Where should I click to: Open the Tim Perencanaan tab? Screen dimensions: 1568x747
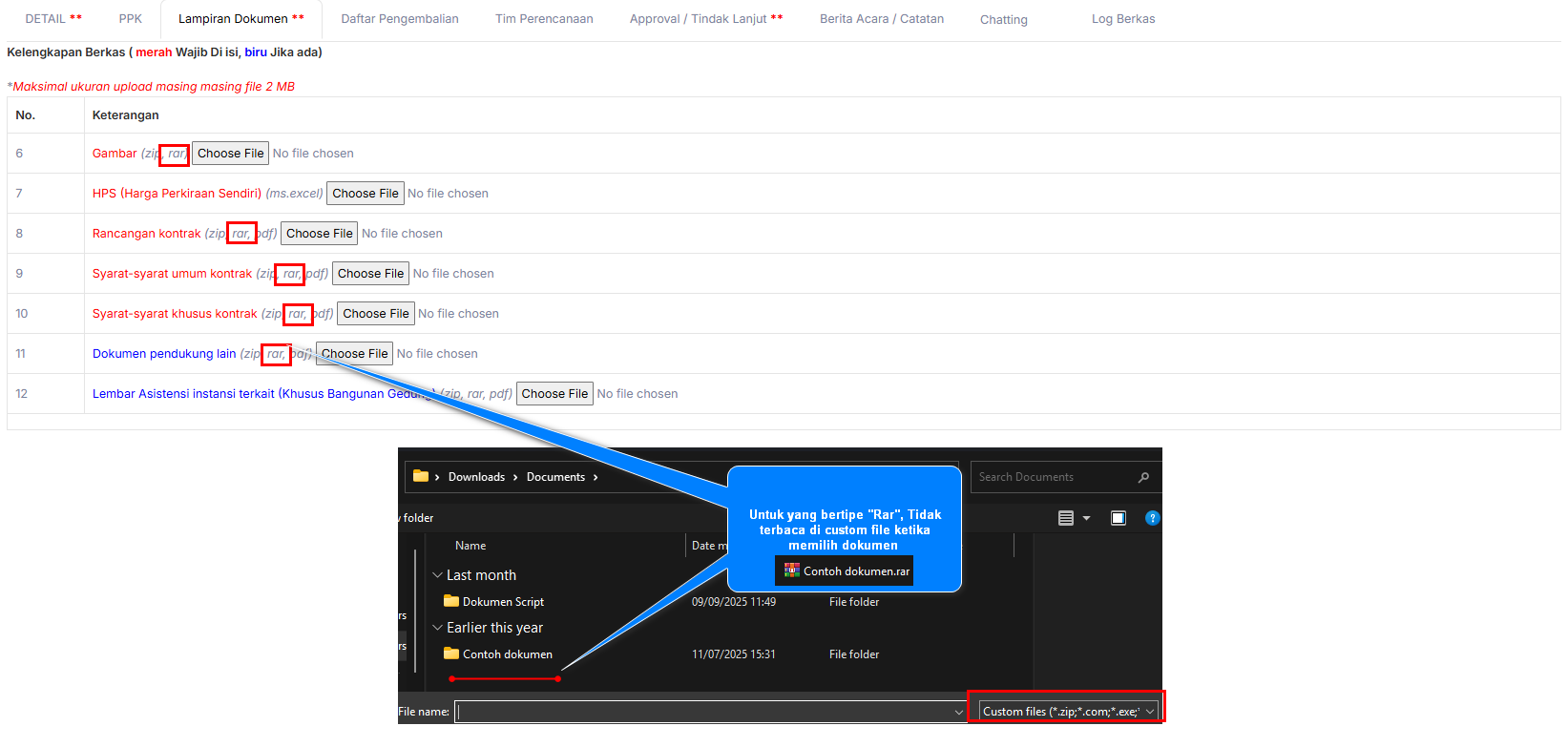tap(543, 19)
